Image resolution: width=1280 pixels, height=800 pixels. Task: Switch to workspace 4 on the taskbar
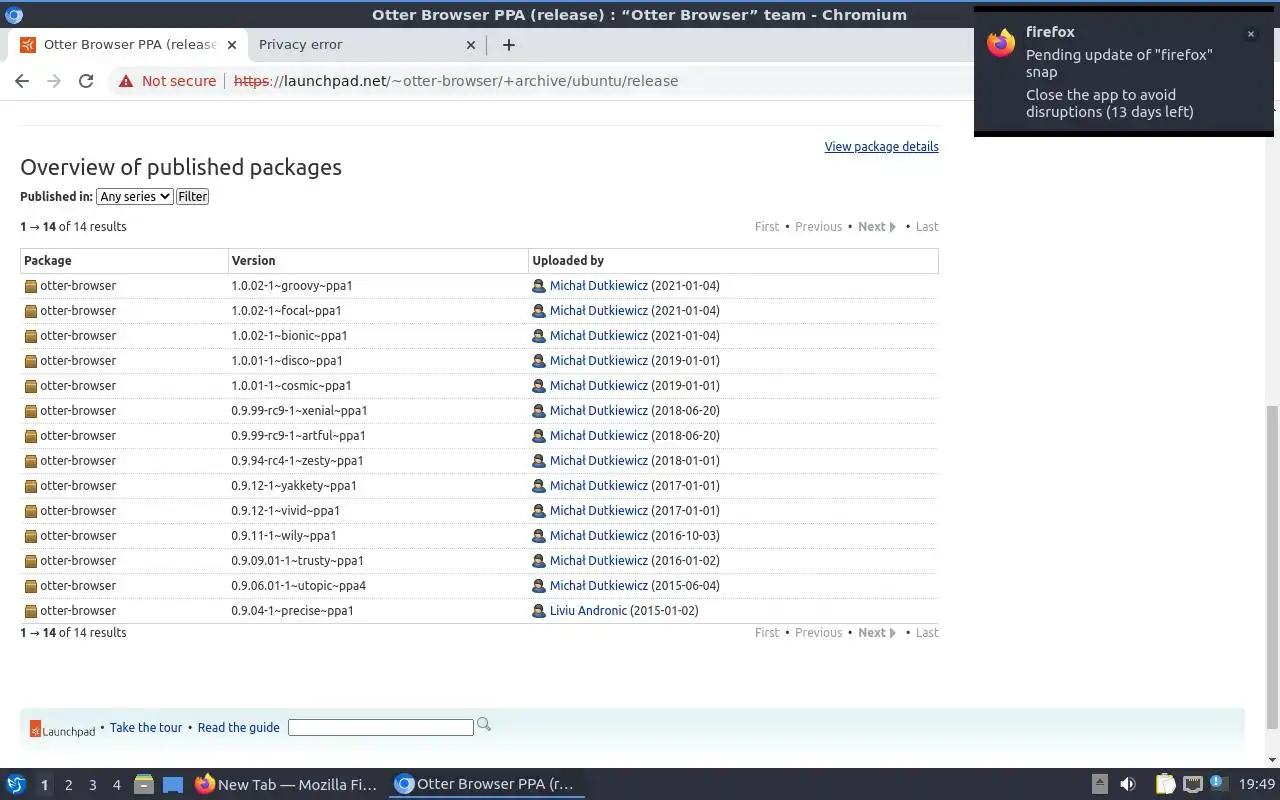116,785
